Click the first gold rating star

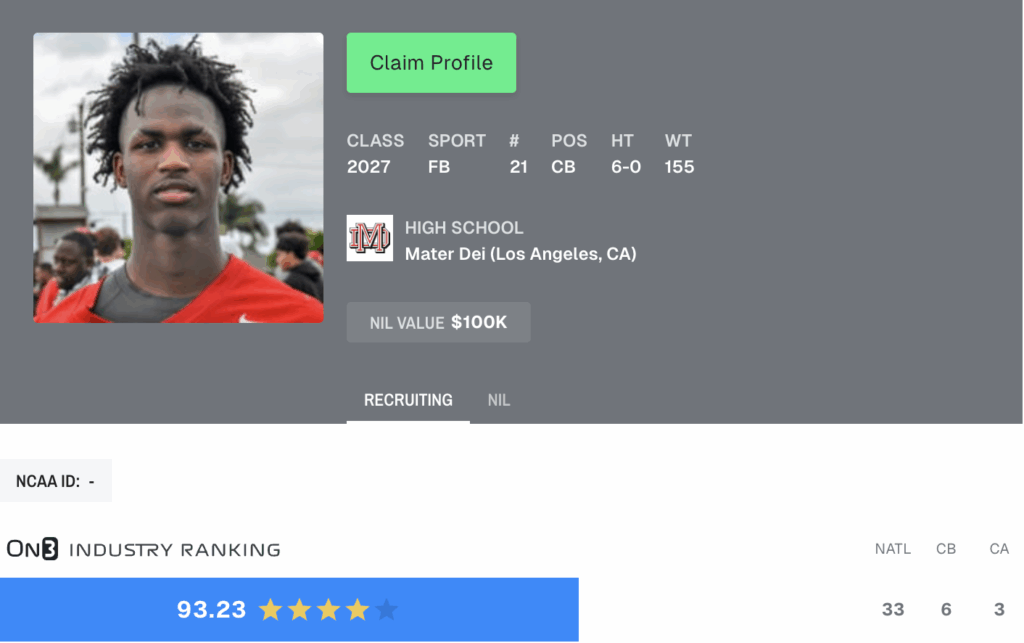click(x=270, y=610)
